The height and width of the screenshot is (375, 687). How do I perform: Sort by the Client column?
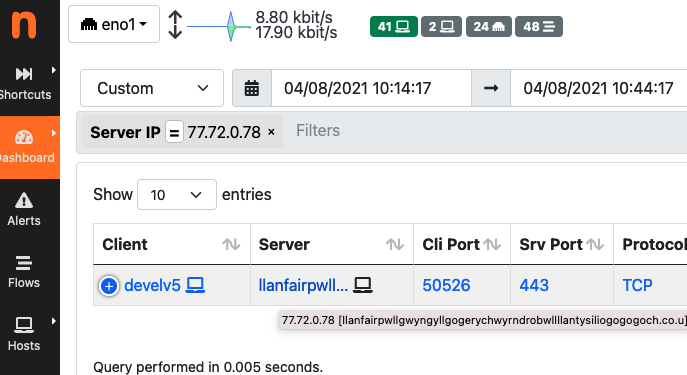tap(171, 244)
